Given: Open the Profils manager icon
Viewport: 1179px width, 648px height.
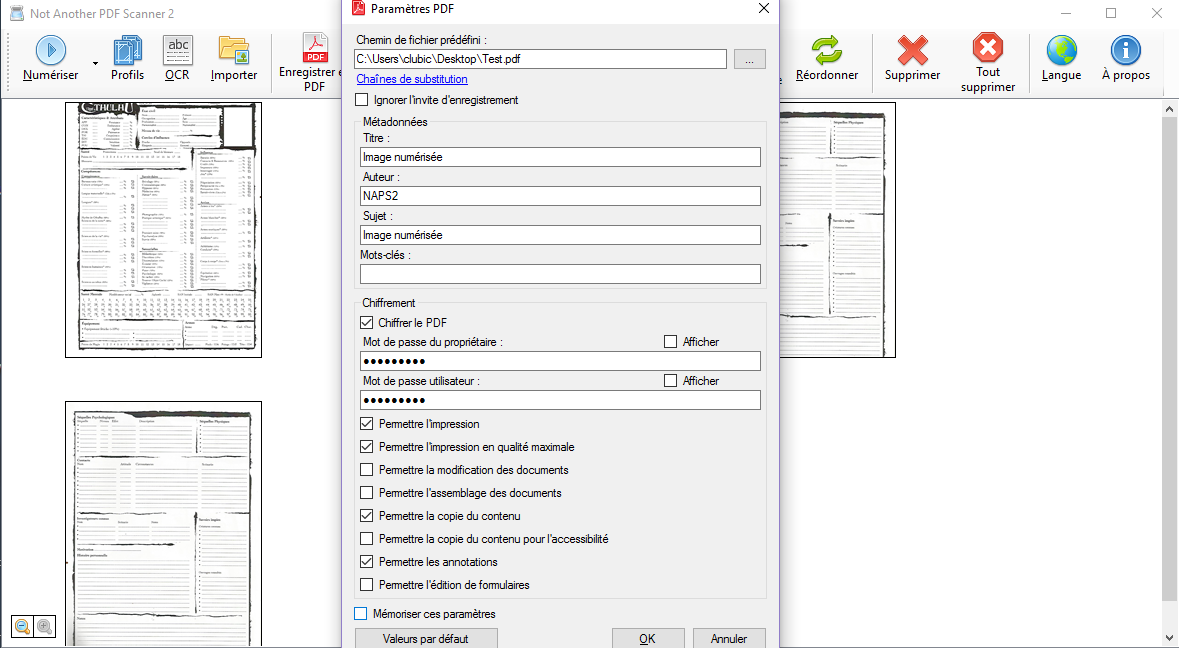Looking at the screenshot, I should coord(127,48).
